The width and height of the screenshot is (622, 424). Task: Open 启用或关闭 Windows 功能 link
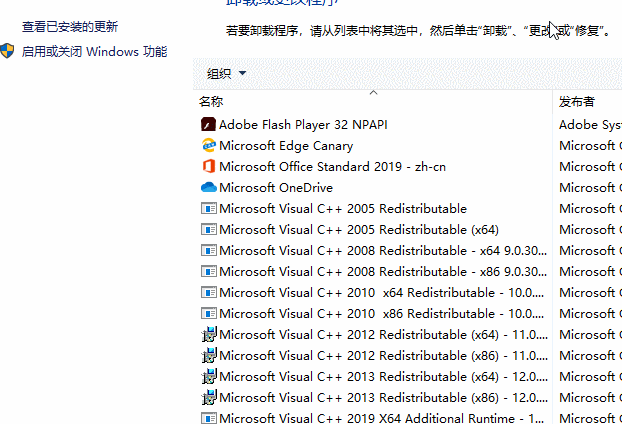[94, 52]
